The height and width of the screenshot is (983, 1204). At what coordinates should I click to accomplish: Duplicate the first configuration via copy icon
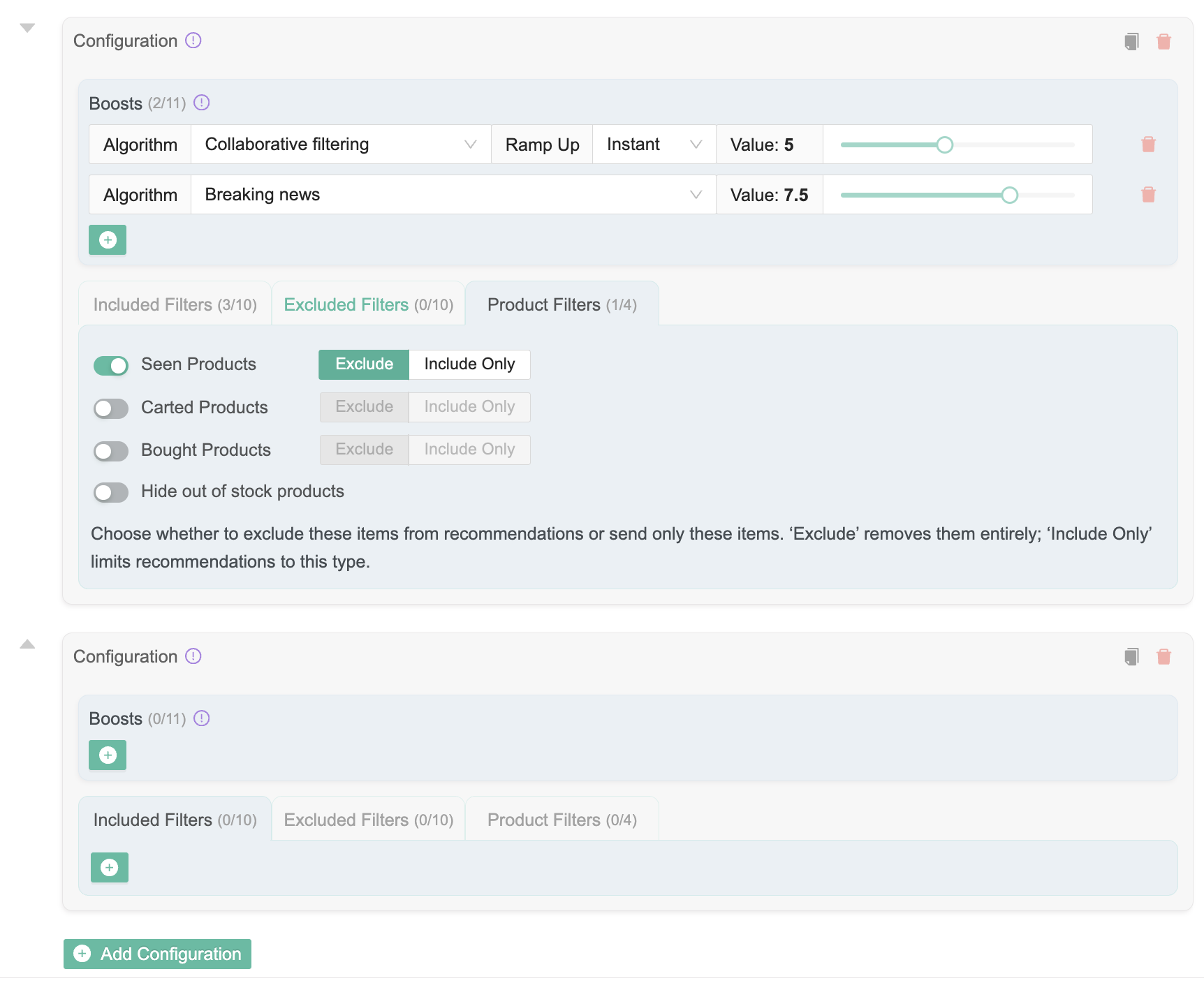tap(1131, 42)
